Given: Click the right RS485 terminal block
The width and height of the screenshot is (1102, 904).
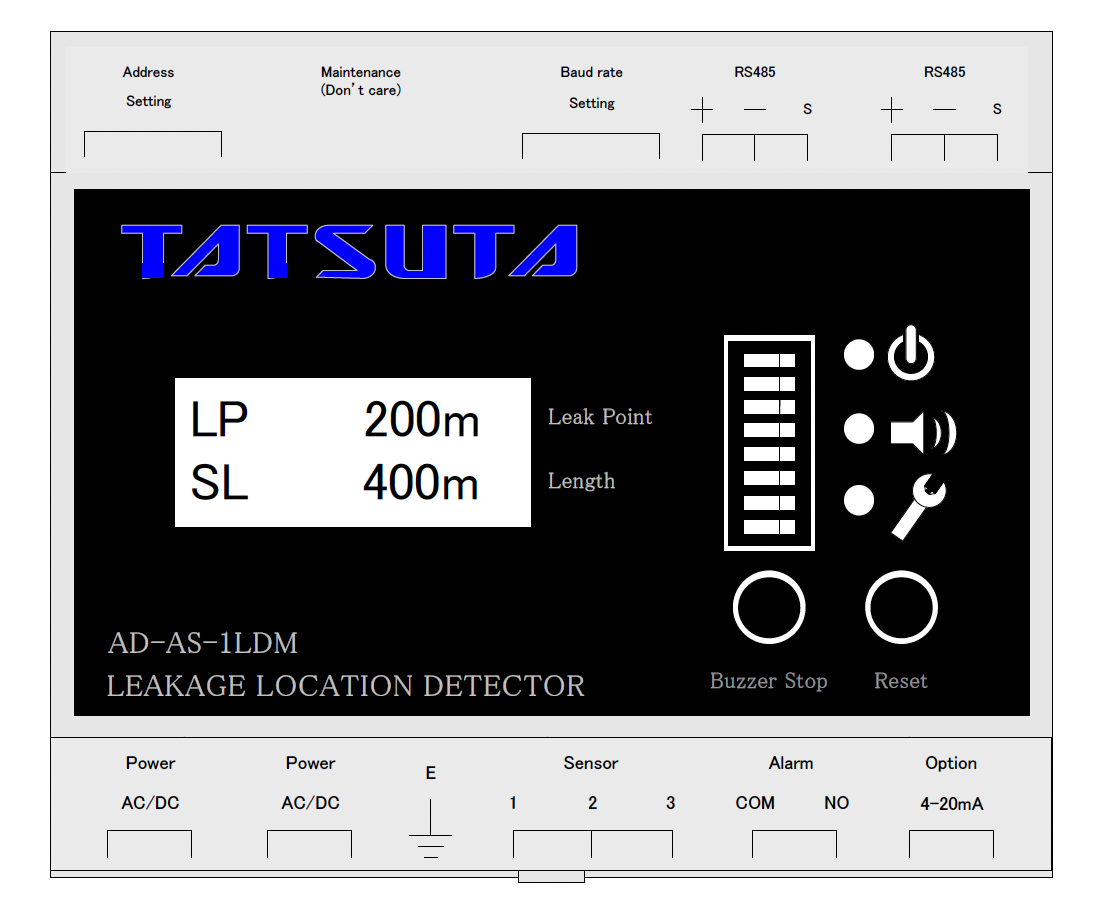Looking at the screenshot, I should 944,148.
